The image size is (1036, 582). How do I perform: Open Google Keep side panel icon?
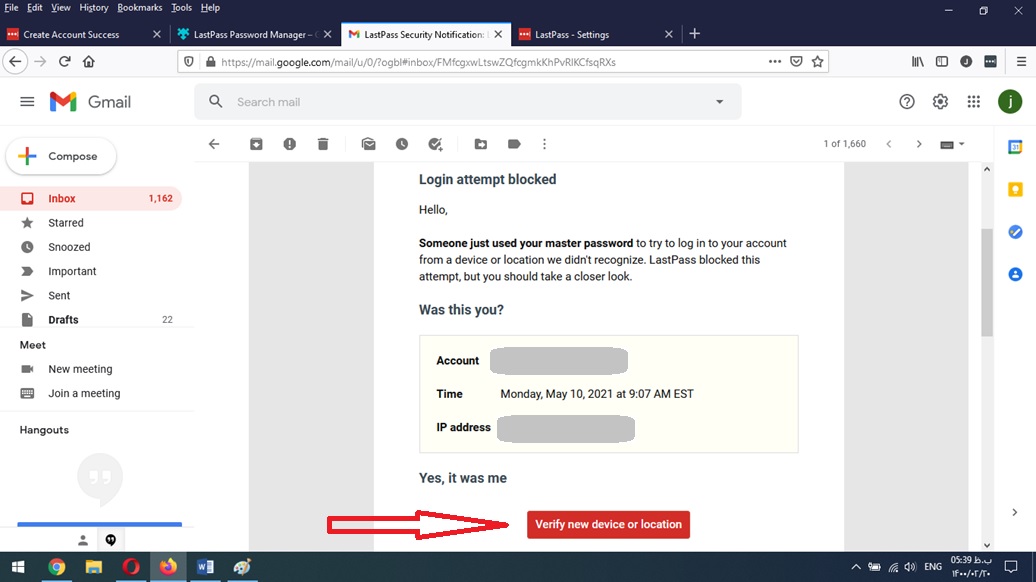coord(1016,190)
